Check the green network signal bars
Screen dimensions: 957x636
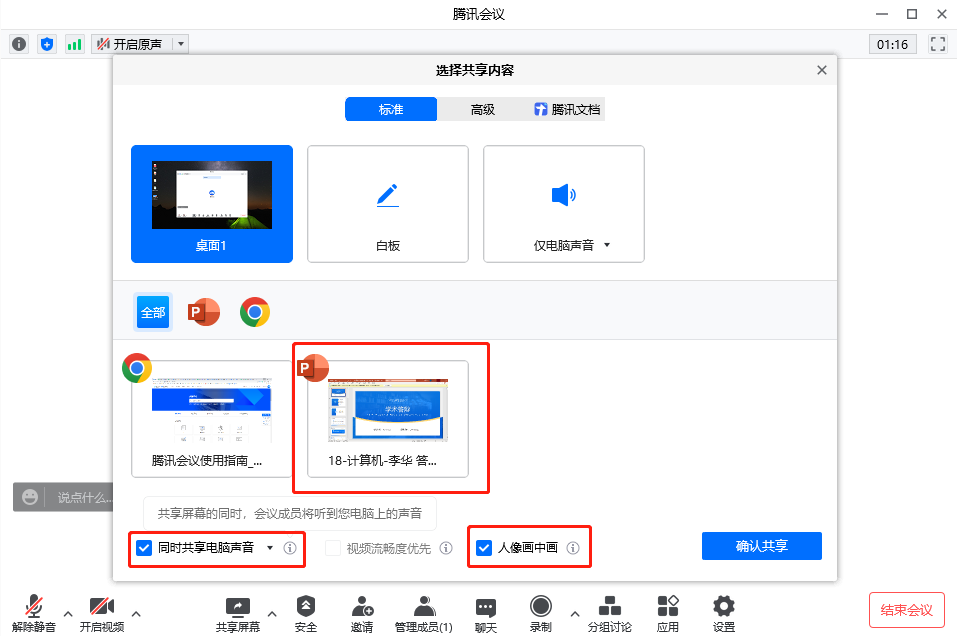click(x=74, y=44)
